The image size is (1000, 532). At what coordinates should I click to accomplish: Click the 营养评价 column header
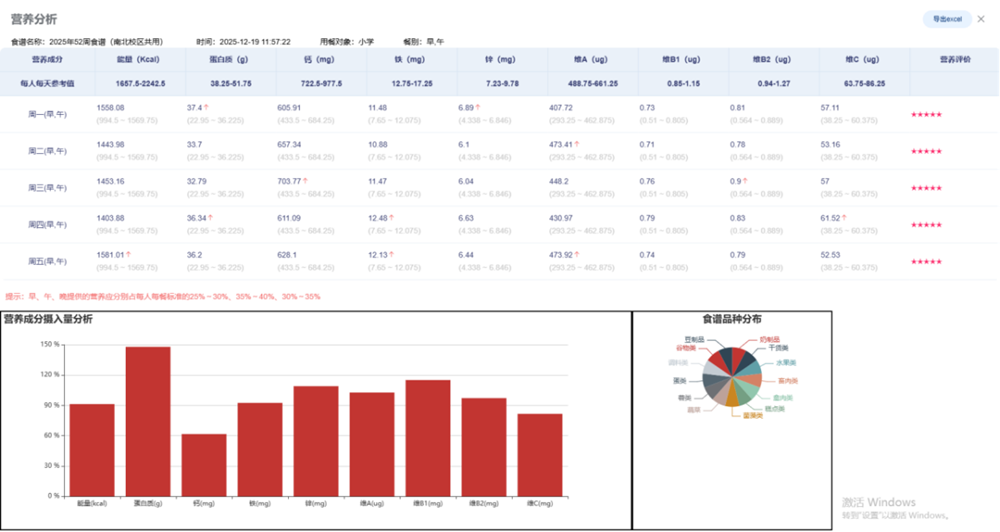[x=954, y=60]
